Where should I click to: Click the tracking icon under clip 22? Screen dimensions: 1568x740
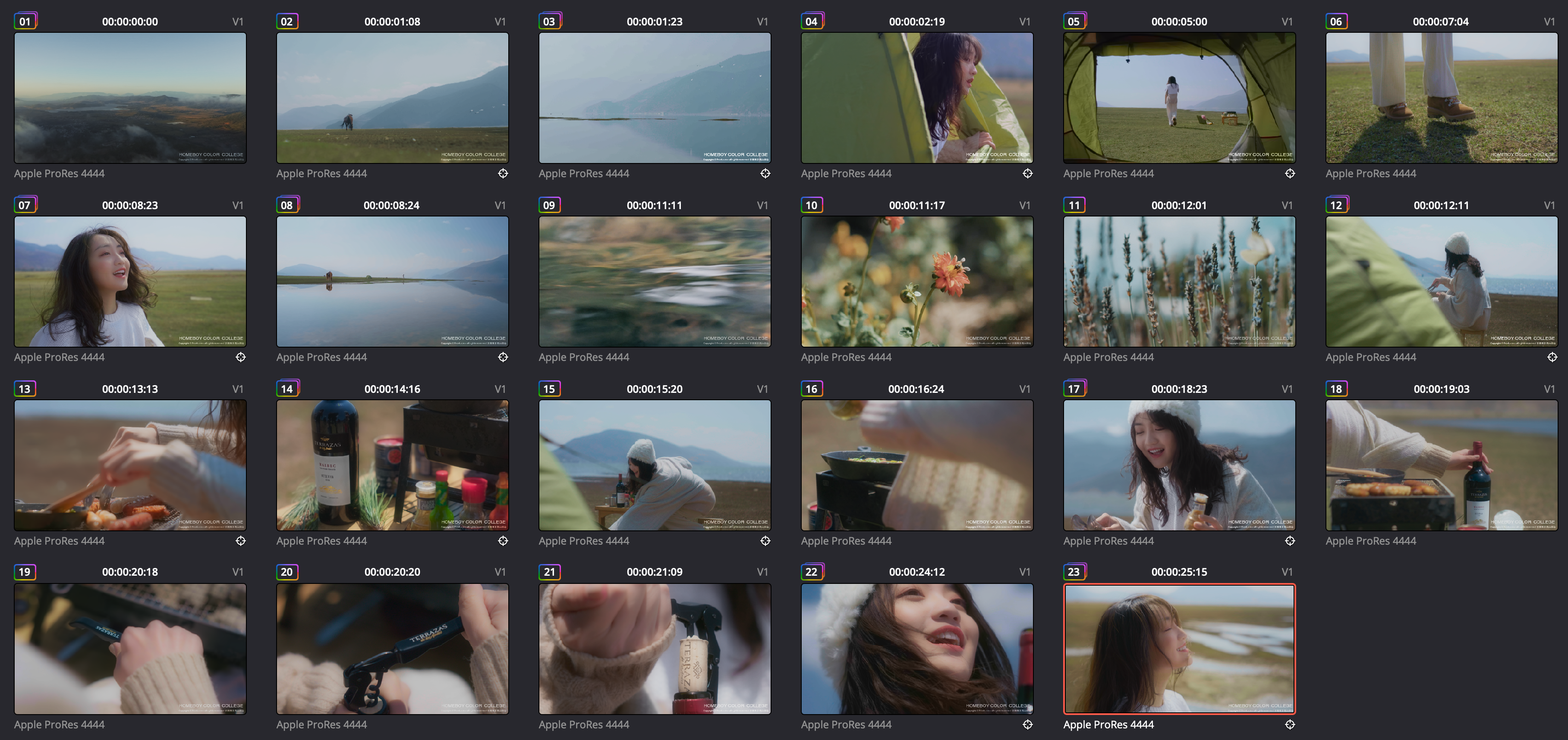(x=1027, y=724)
